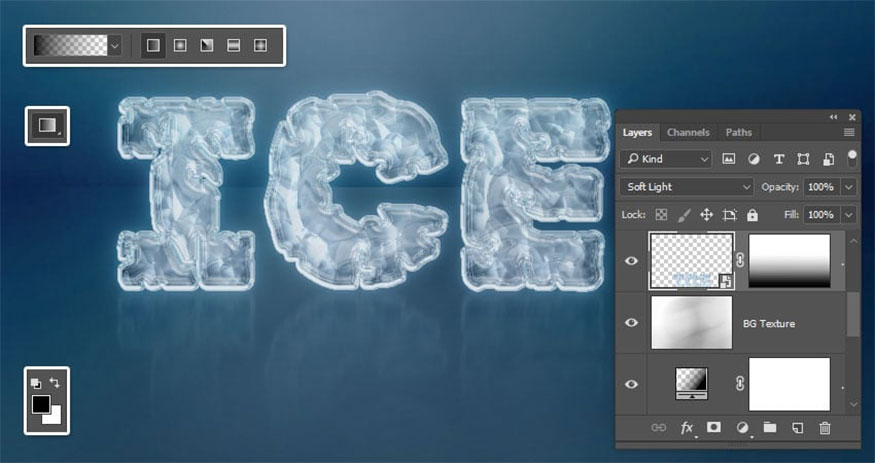Image resolution: width=875 pixels, height=463 pixels.
Task: Select the Reflected Gradient style
Action: (233, 46)
